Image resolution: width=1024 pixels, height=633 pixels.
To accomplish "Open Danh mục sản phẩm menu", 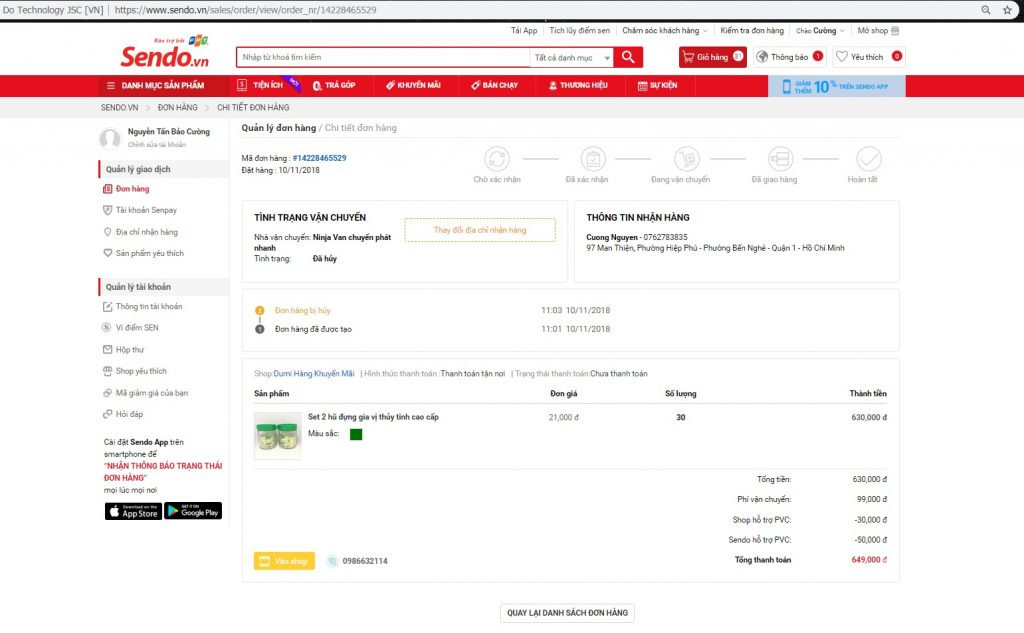I will coord(157,85).
